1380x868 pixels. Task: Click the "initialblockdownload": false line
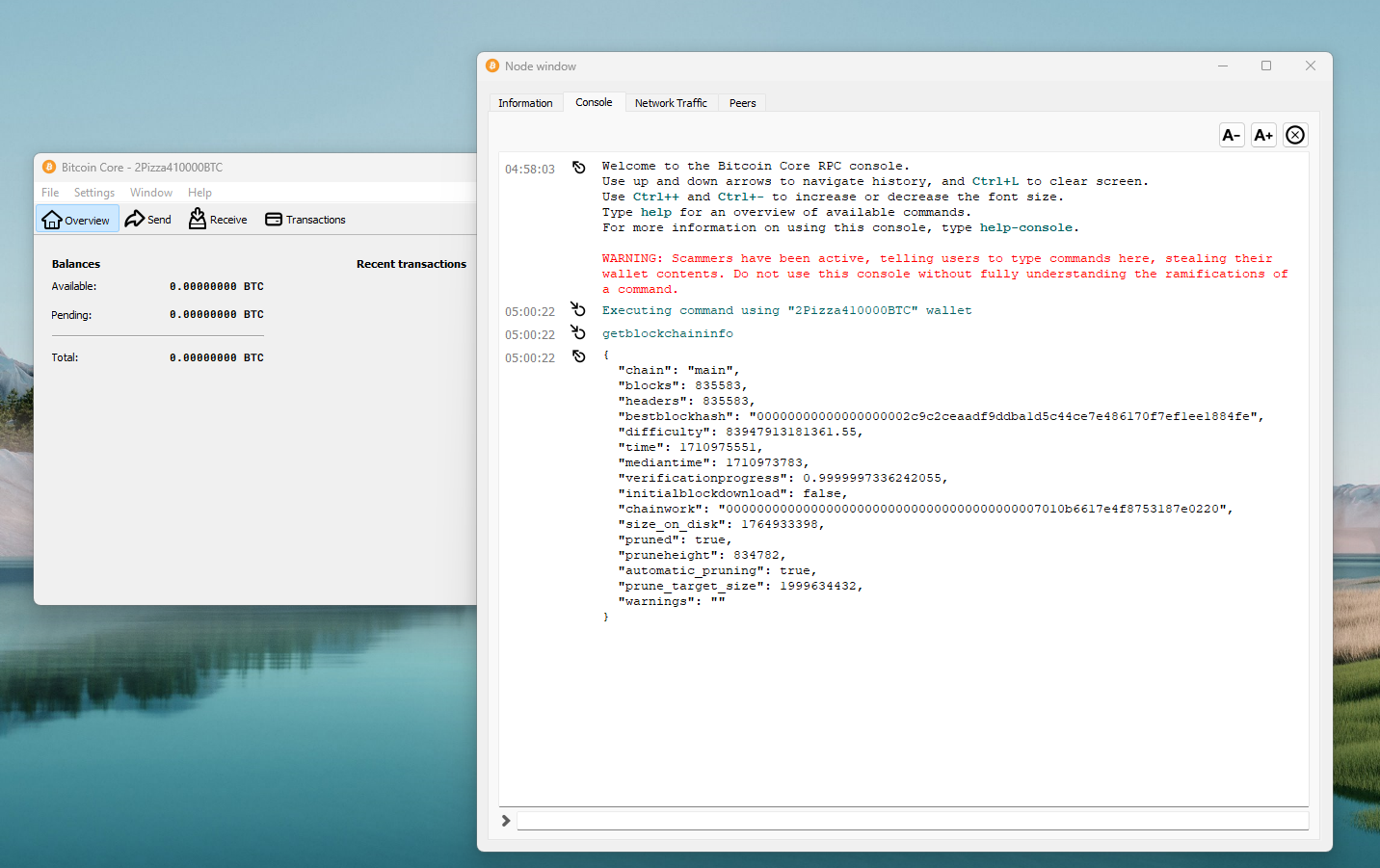click(x=732, y=493)
